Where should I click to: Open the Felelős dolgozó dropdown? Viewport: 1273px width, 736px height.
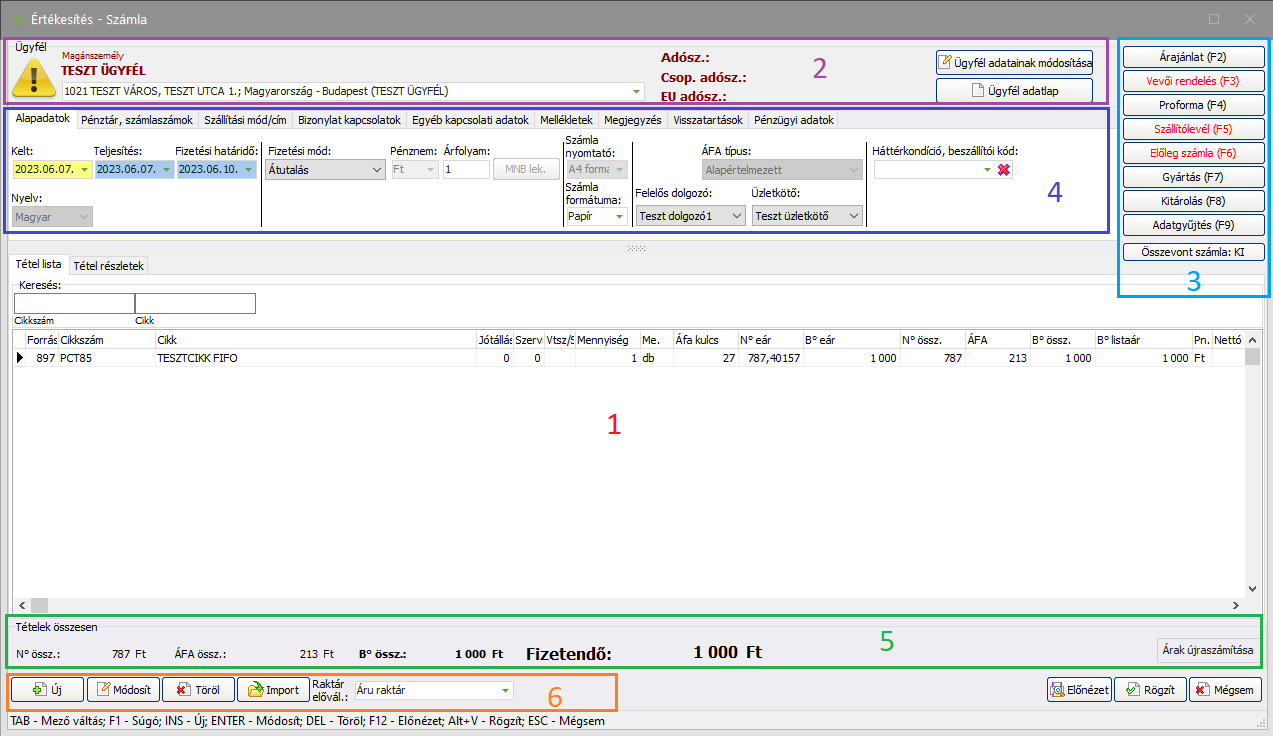[737, 216]
